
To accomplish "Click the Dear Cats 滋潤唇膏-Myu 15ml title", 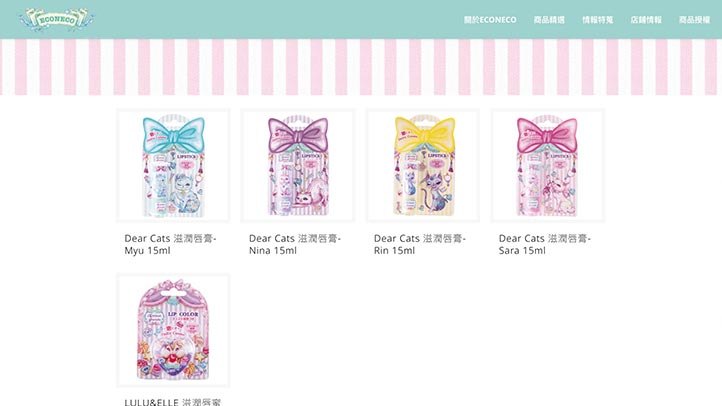I will (170, 244).
